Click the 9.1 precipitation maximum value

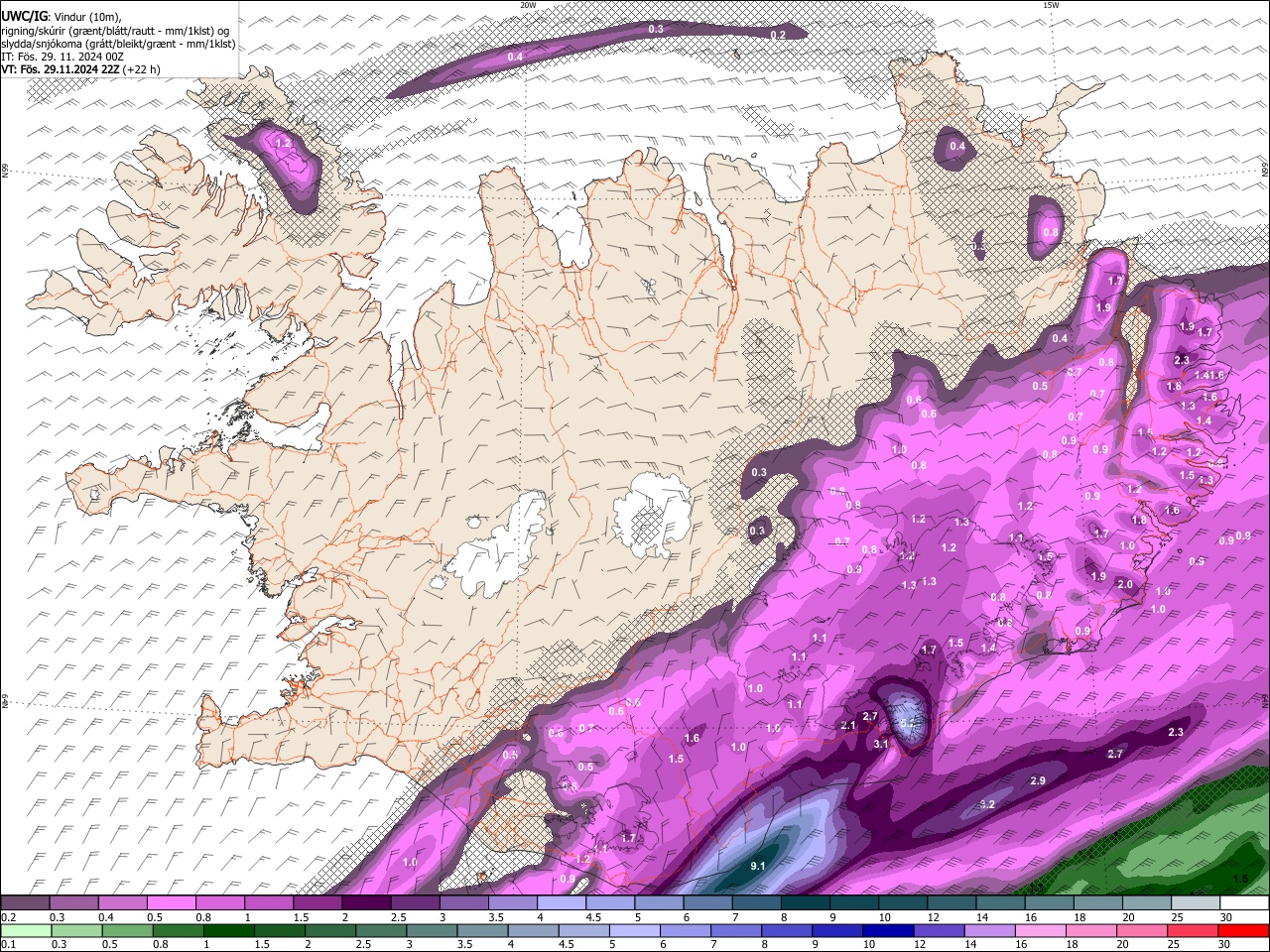[757, 866]
